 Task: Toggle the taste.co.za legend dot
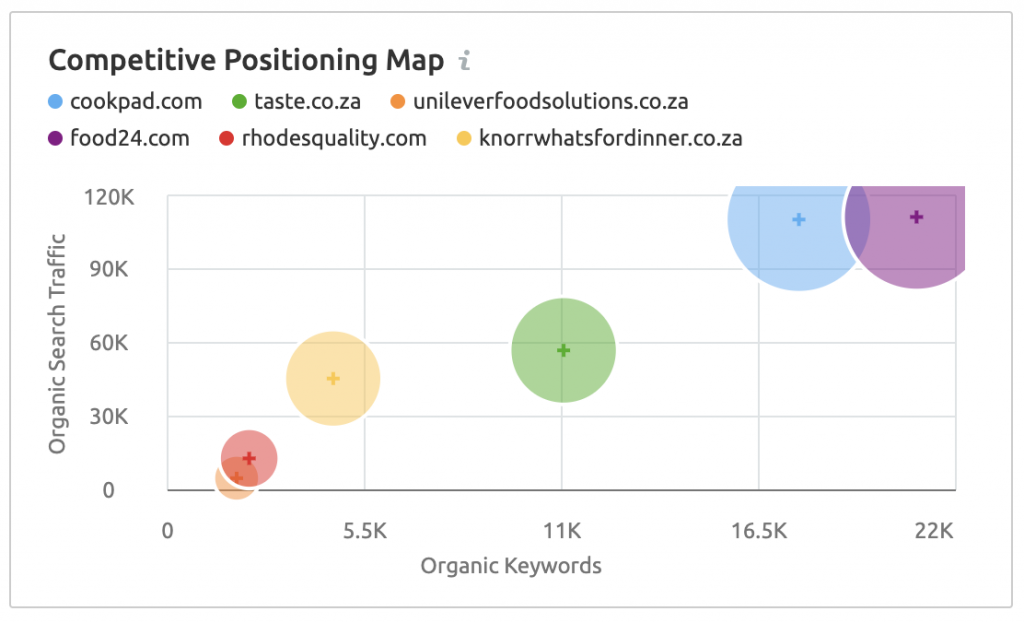click(x=238, y=101)
